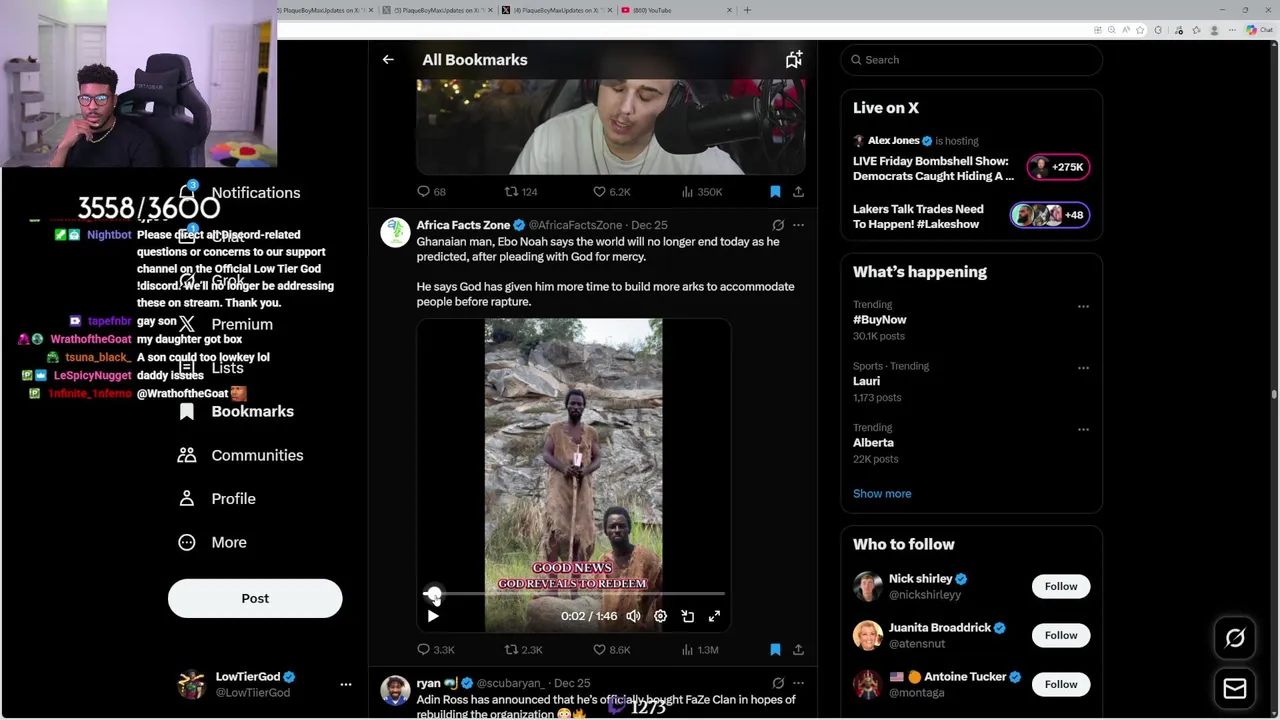Image resolution: width=1280 pixels, height=720 pixels.
Task: Open more options on ryan's post
Action: [798, 683]
